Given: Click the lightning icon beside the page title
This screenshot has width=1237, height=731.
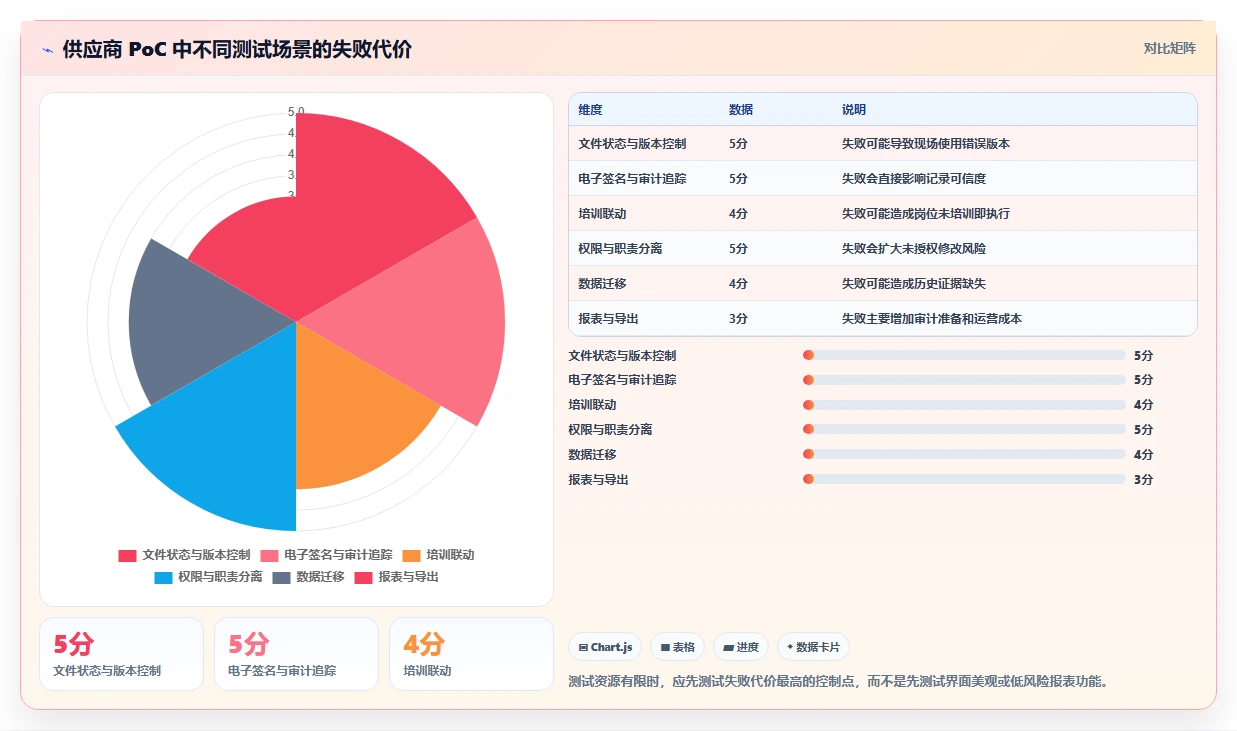Looking at the screenshot, I should 47,50.
